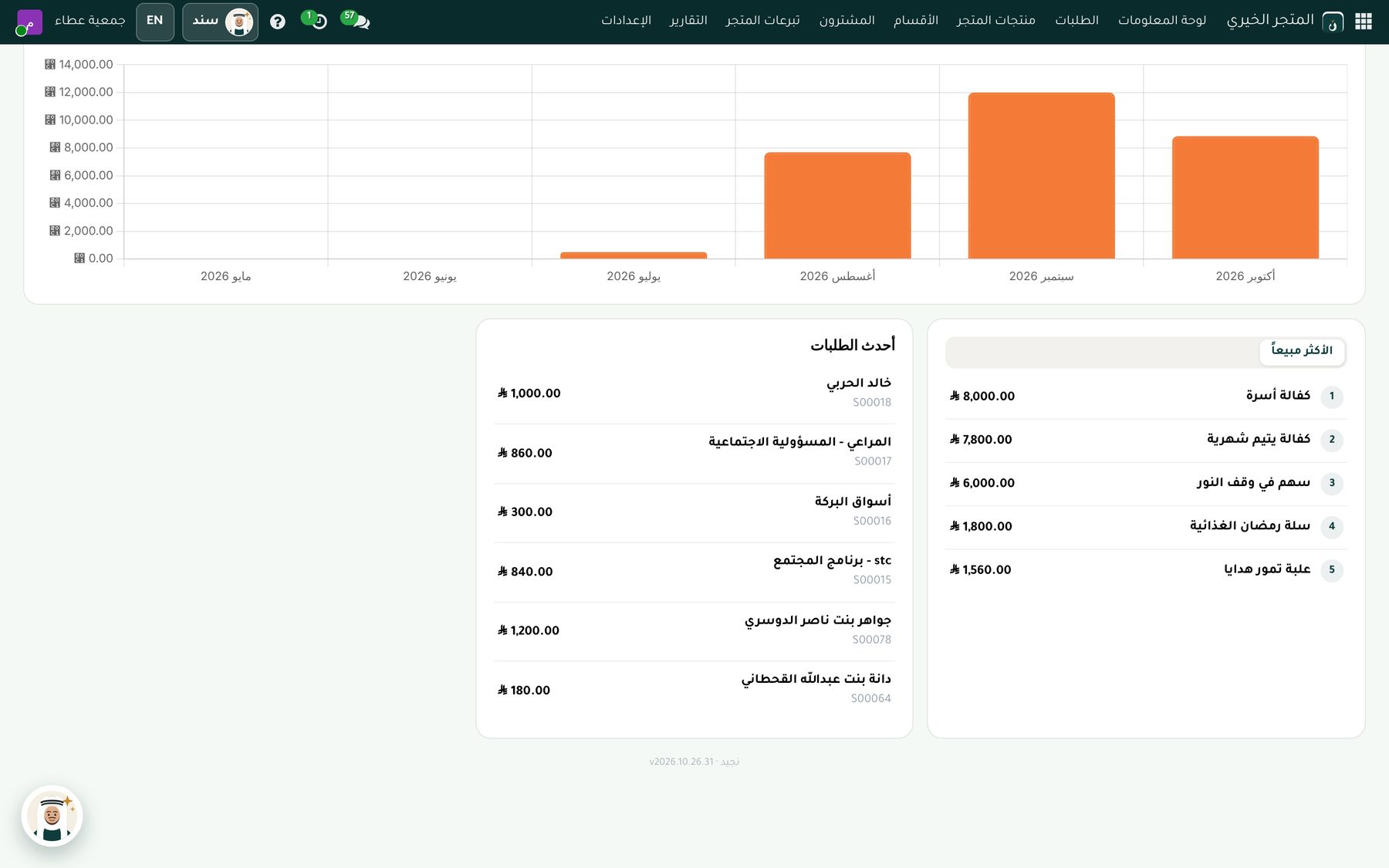Image resolution: width=1389 pixels, height=868 pixels.
Task: Open the سند user menu button
Action: pyautogui.click(x=221, y=22)
